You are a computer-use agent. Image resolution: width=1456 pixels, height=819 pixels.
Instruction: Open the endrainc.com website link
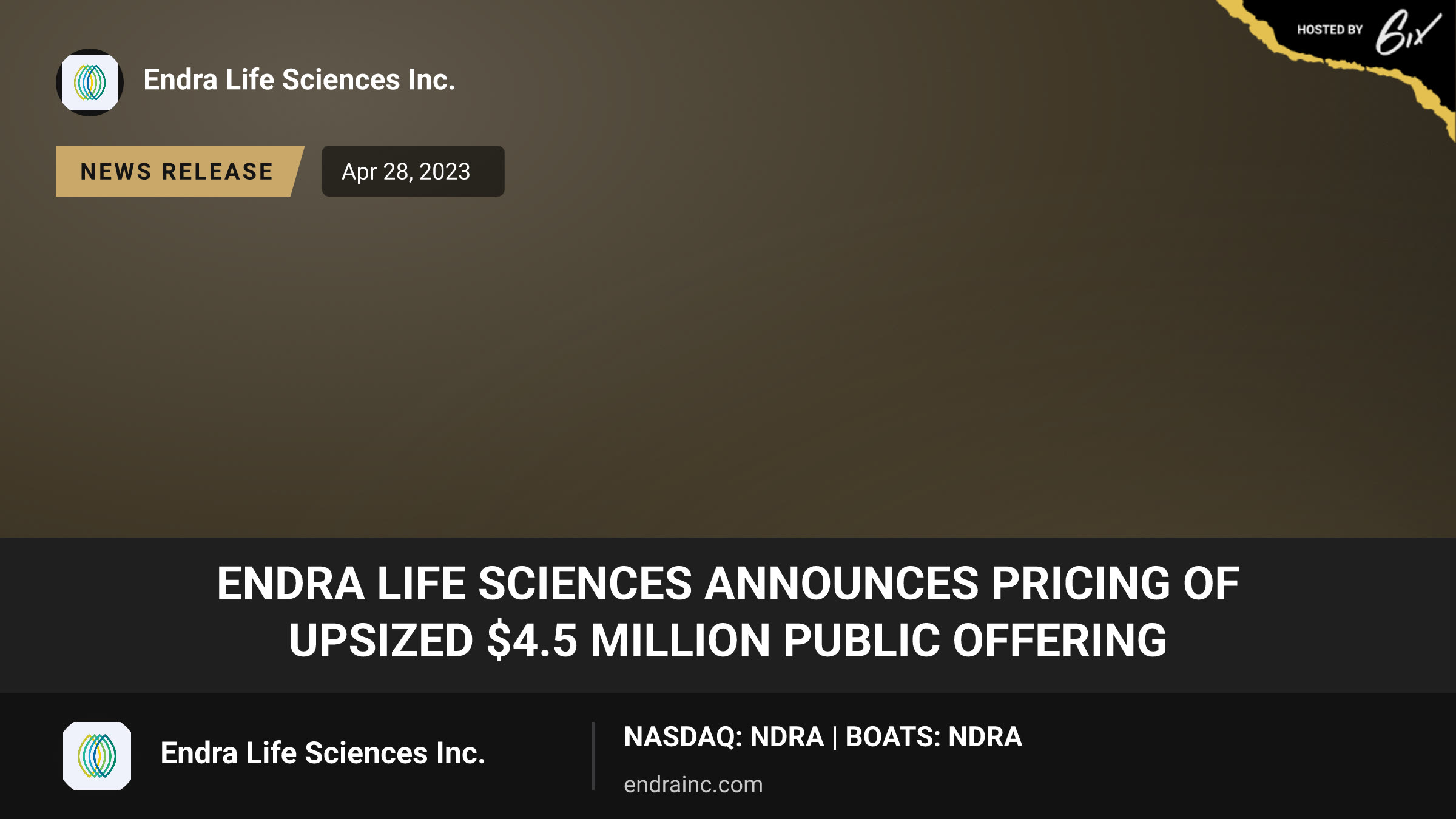click(x=693, y=784)
